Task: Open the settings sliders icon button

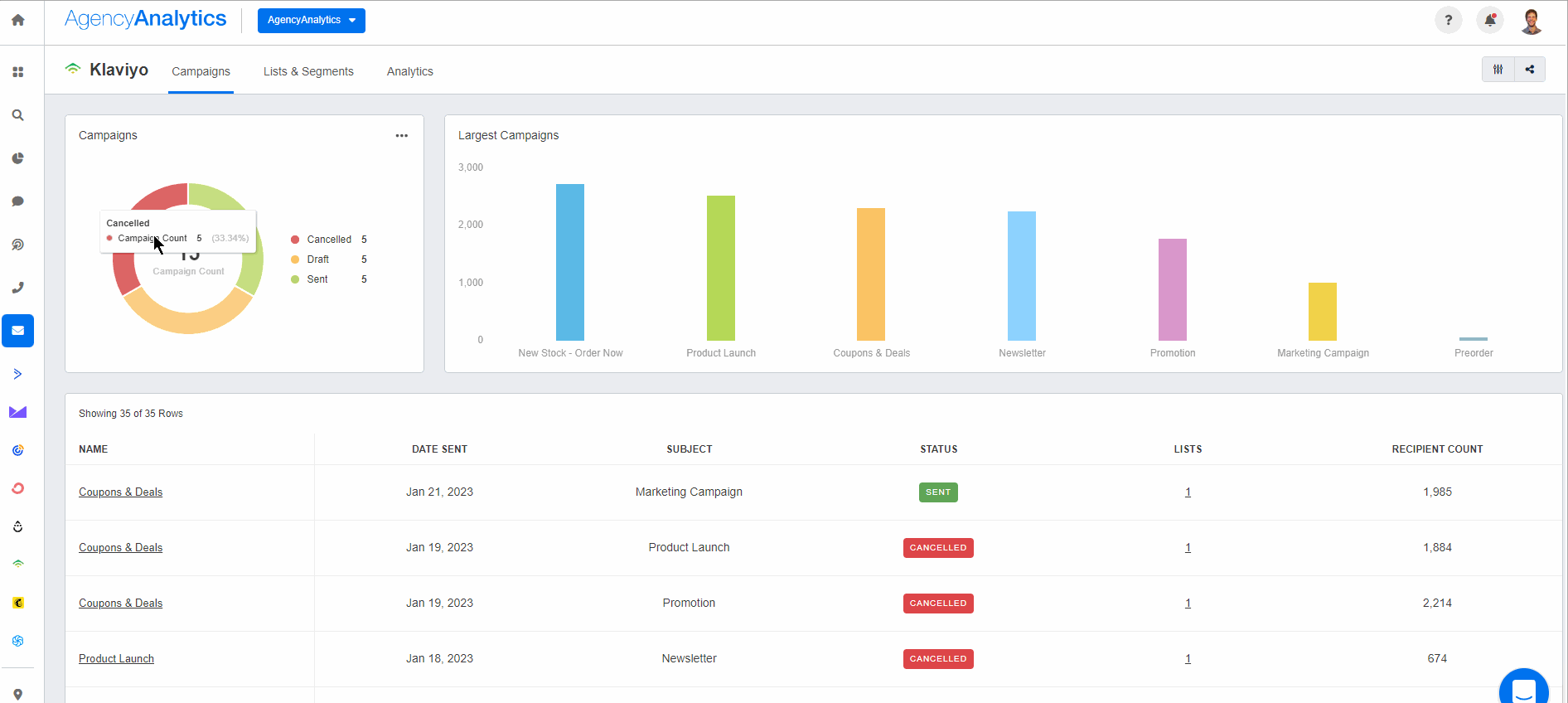Action: tap(1498, 70)
